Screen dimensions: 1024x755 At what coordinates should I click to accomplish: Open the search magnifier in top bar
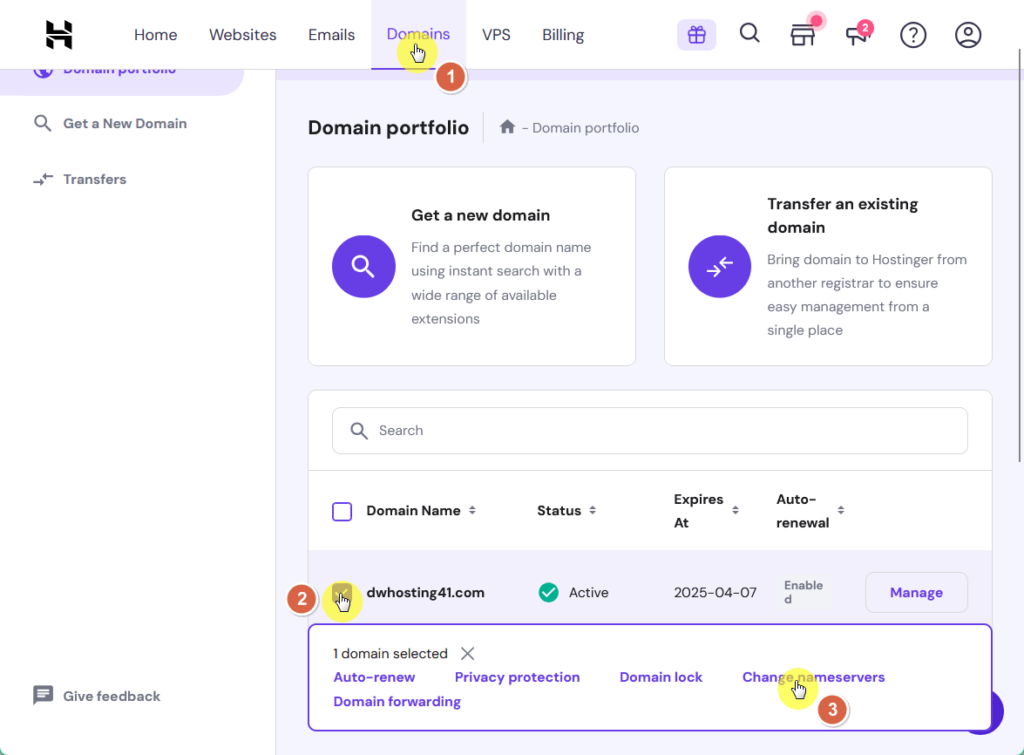(x=750, y=33)
